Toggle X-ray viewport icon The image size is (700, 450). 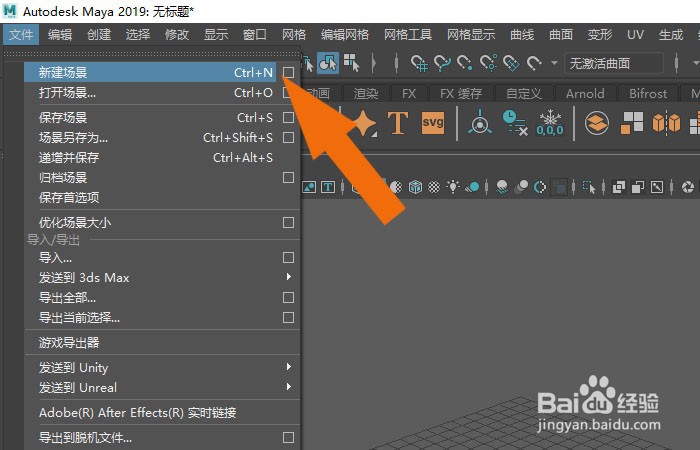click(x=619, y=187)
